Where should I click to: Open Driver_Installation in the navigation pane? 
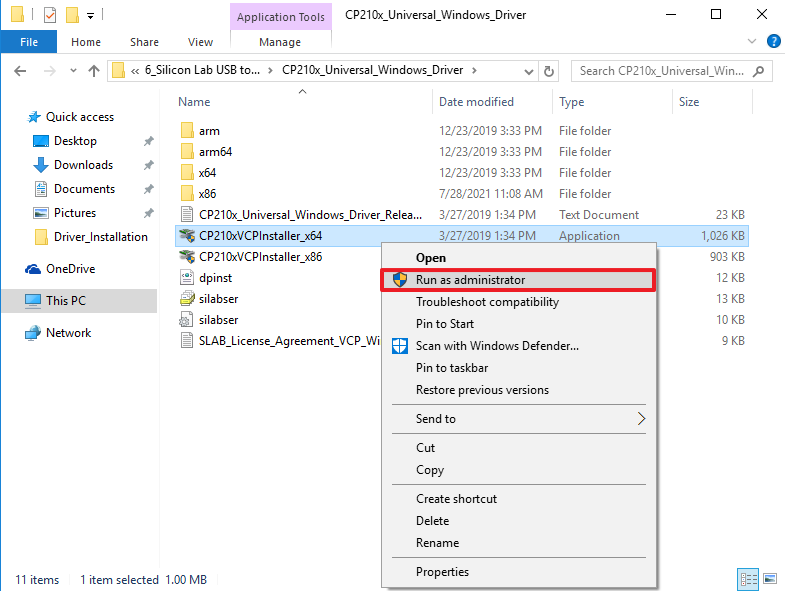[101, 237]
